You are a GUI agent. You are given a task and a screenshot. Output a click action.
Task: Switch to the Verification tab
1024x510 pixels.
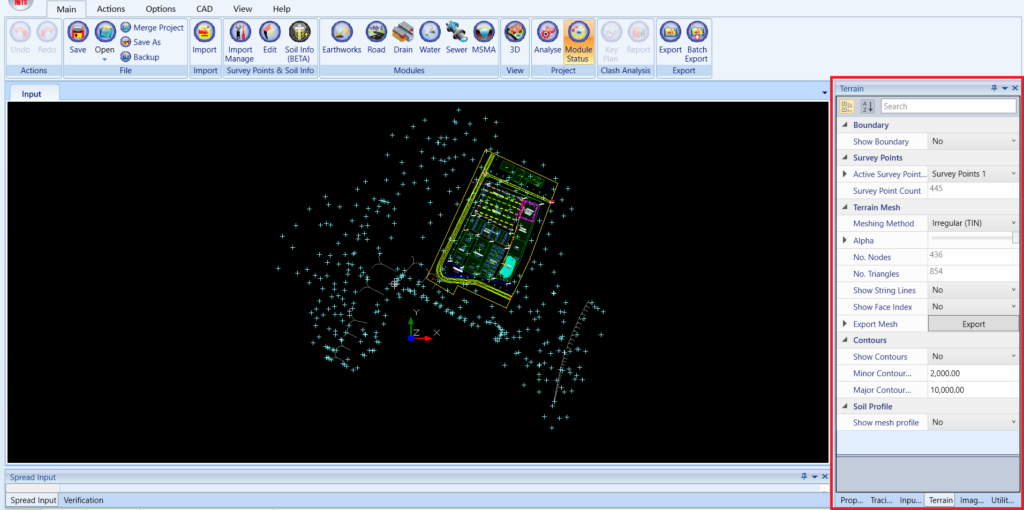click(84, 500)
